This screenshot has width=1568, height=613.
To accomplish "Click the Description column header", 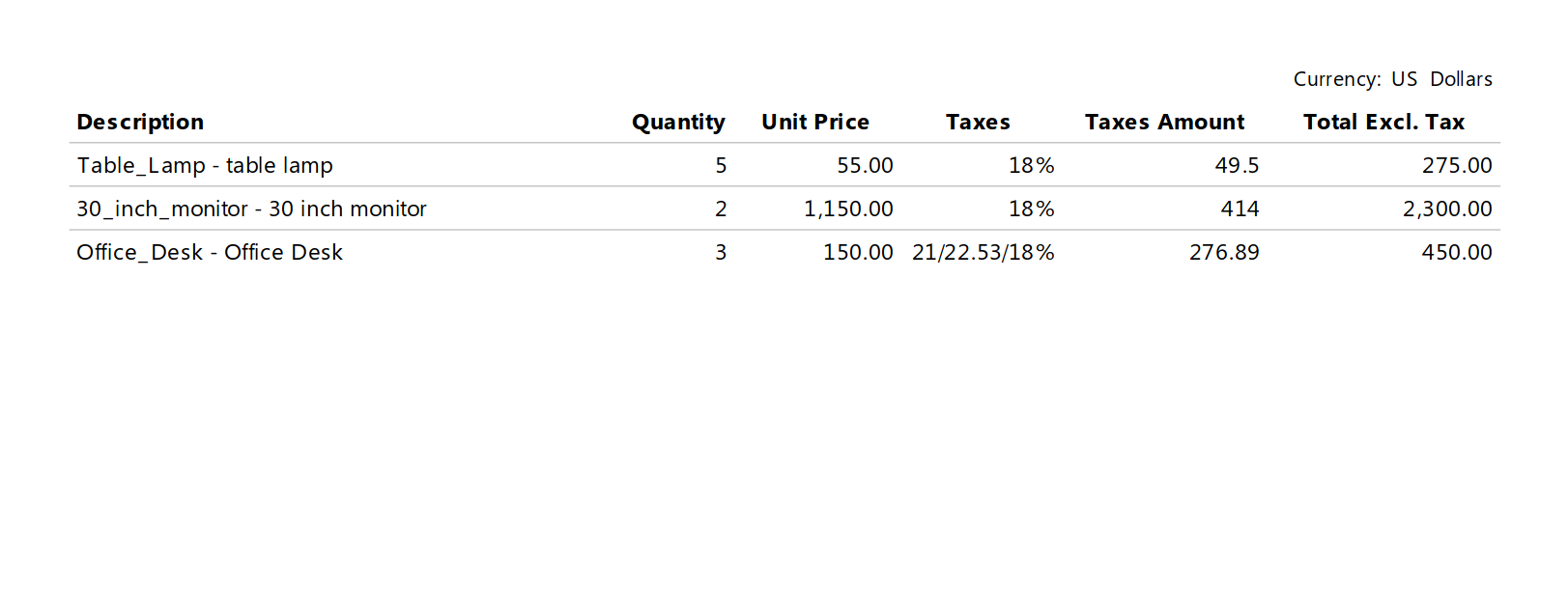I will coord(140,123).
